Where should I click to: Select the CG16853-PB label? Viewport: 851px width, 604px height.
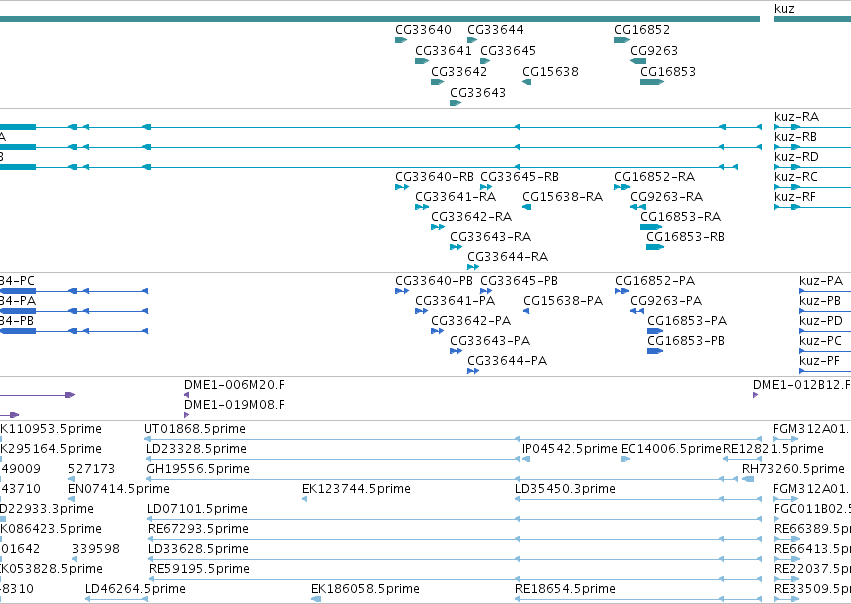(686, 341)
